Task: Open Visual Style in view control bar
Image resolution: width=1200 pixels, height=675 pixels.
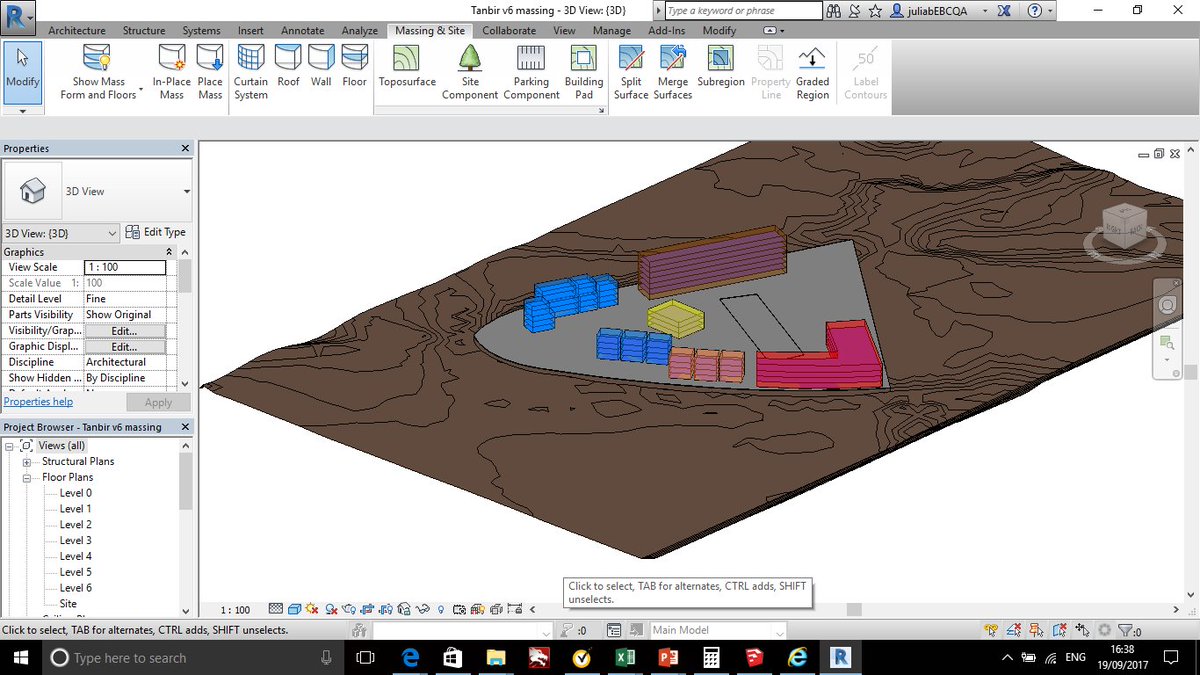Action: click(x=295, y=609)
